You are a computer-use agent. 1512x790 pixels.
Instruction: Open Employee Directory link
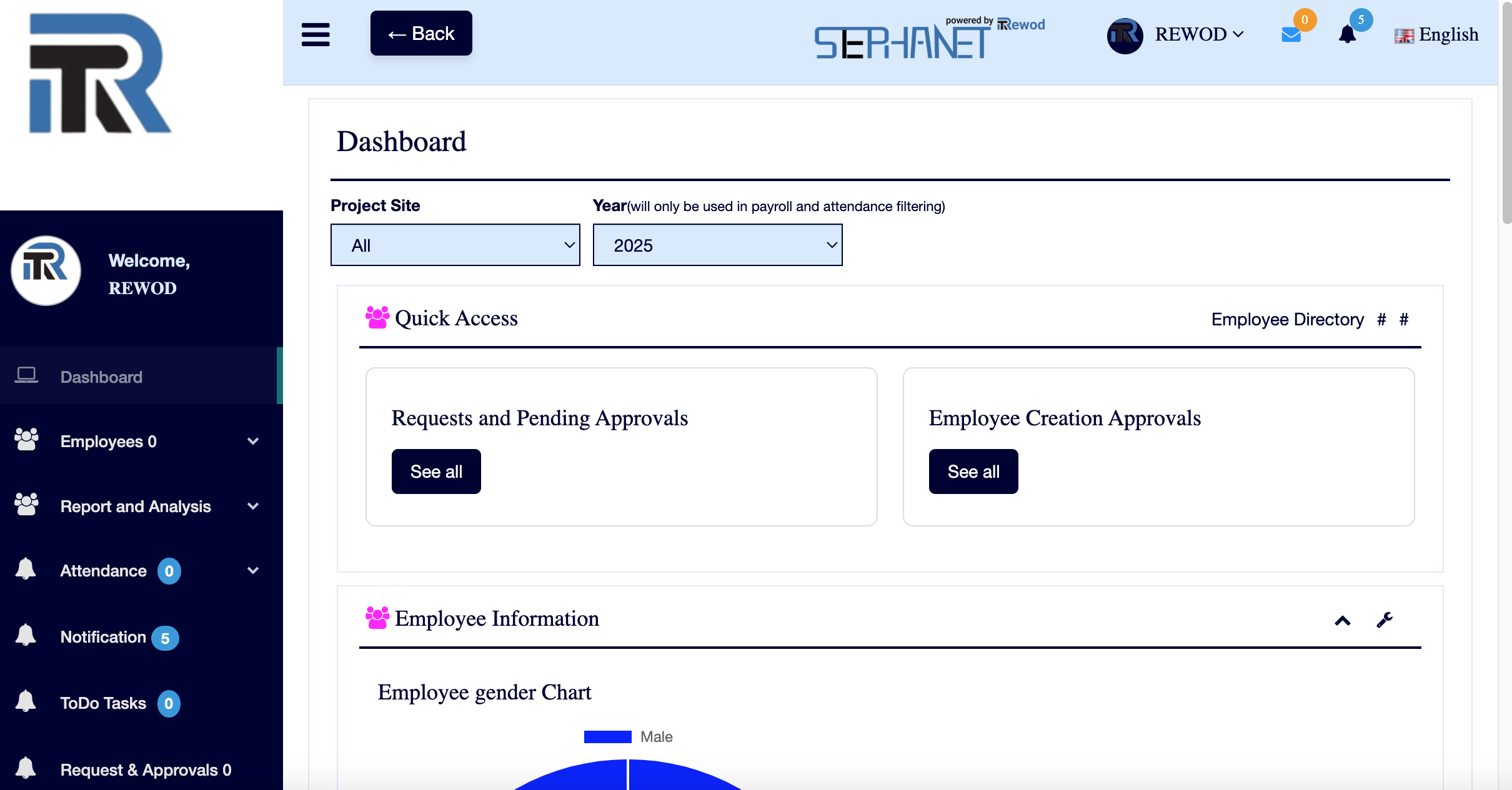[1288, 319]
